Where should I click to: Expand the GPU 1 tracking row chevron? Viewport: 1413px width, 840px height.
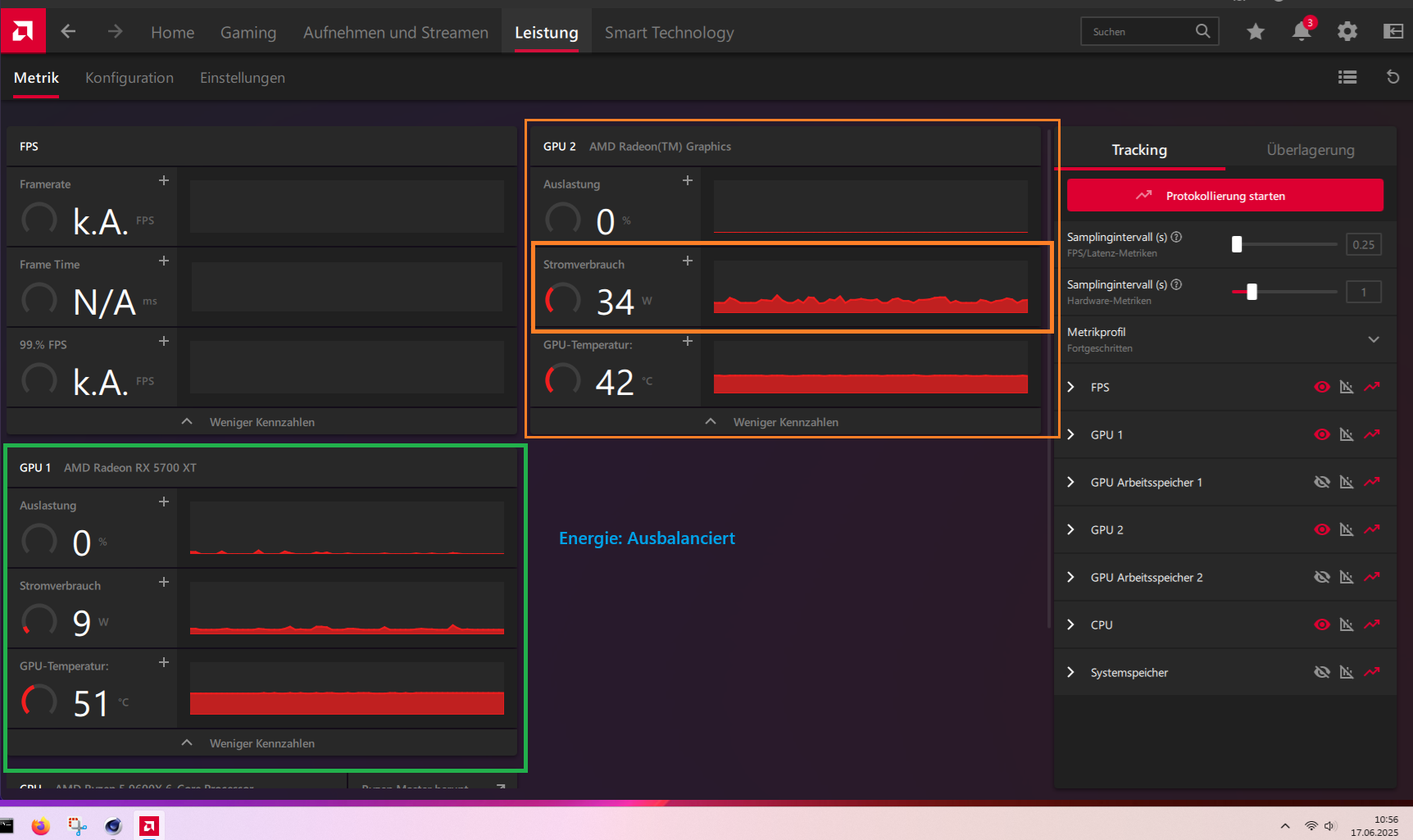(x=1070, y=434)
